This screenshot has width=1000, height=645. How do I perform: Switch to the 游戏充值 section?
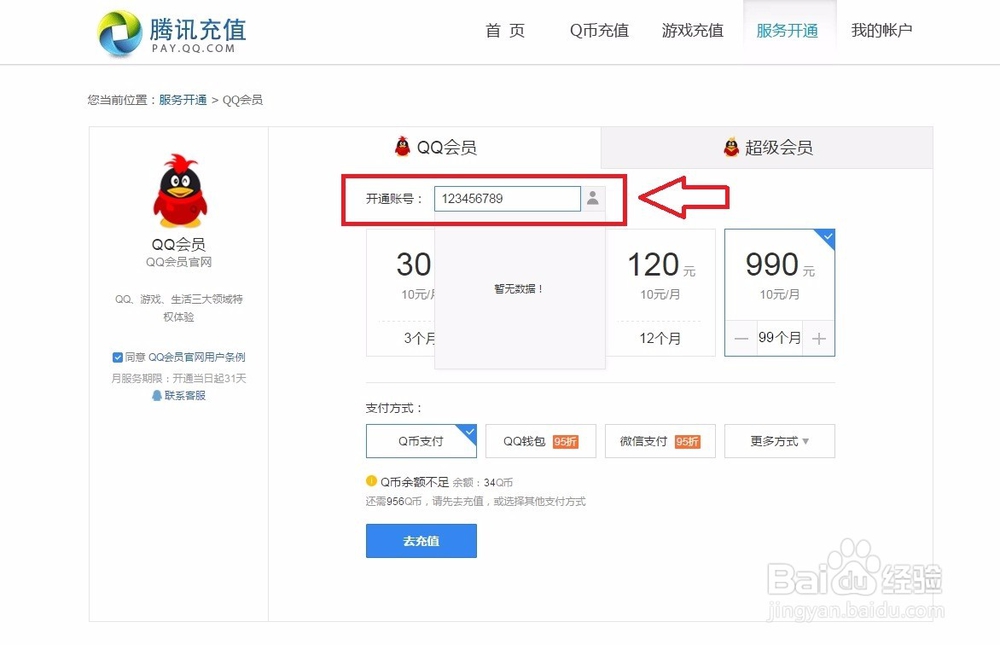click(x=692, y=31)
